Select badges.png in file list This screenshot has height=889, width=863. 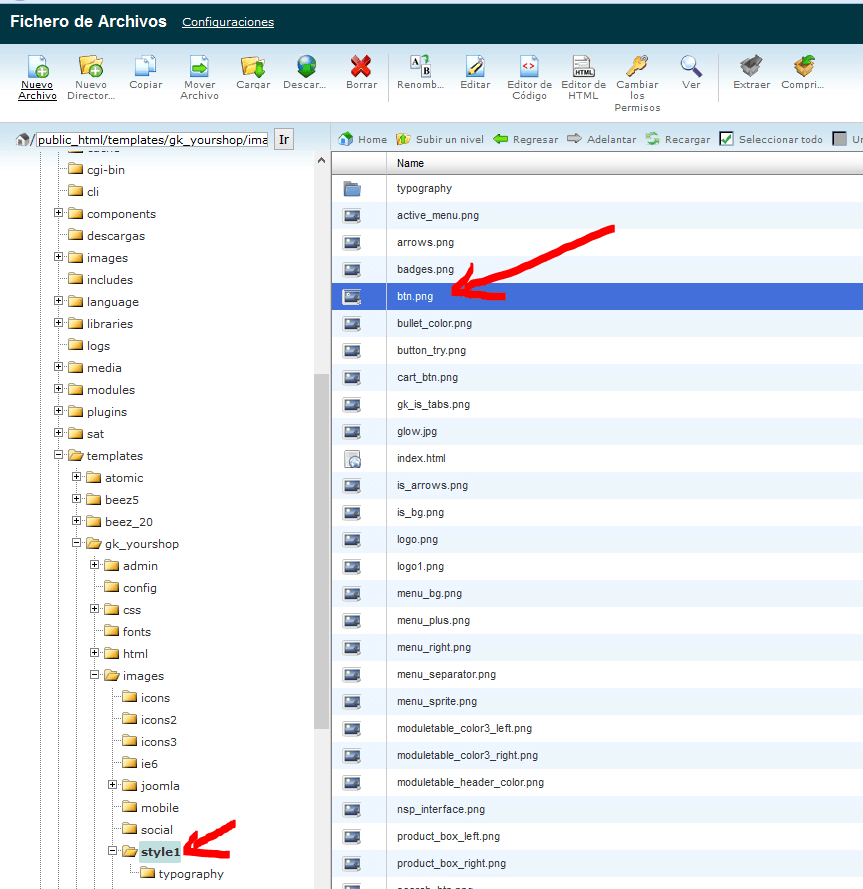[425, 269]
